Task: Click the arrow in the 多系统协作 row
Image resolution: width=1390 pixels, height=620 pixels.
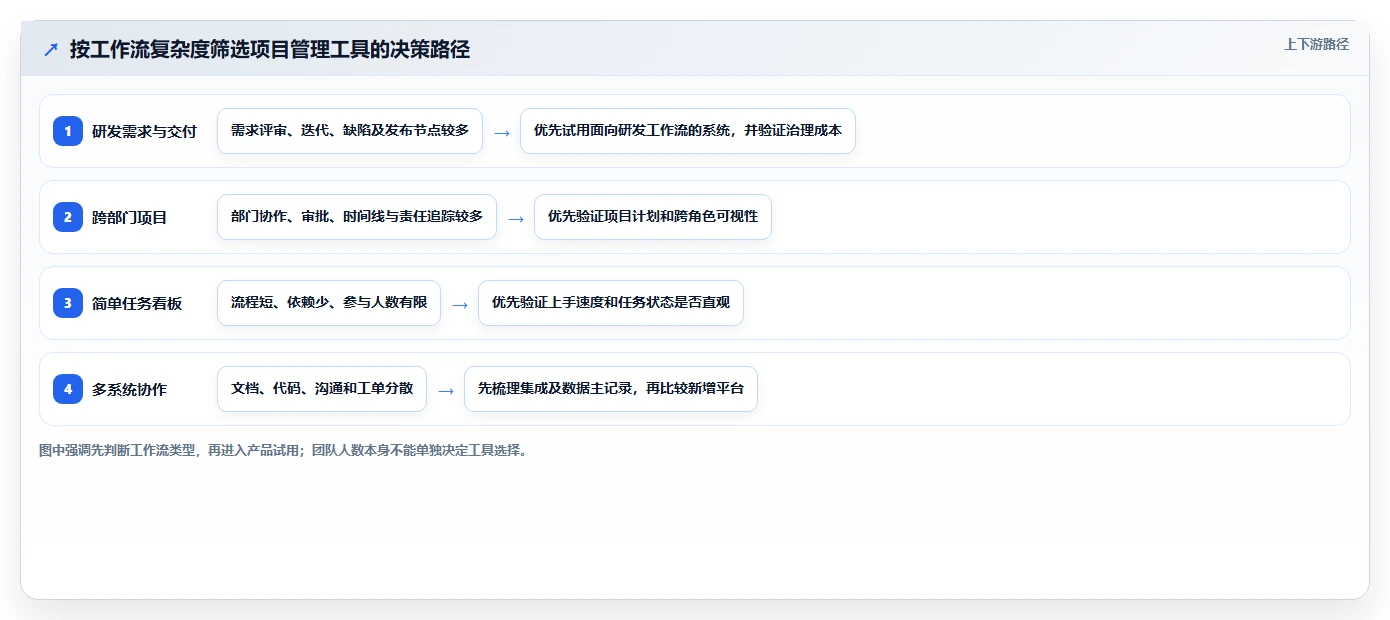Action: point(446,390)
